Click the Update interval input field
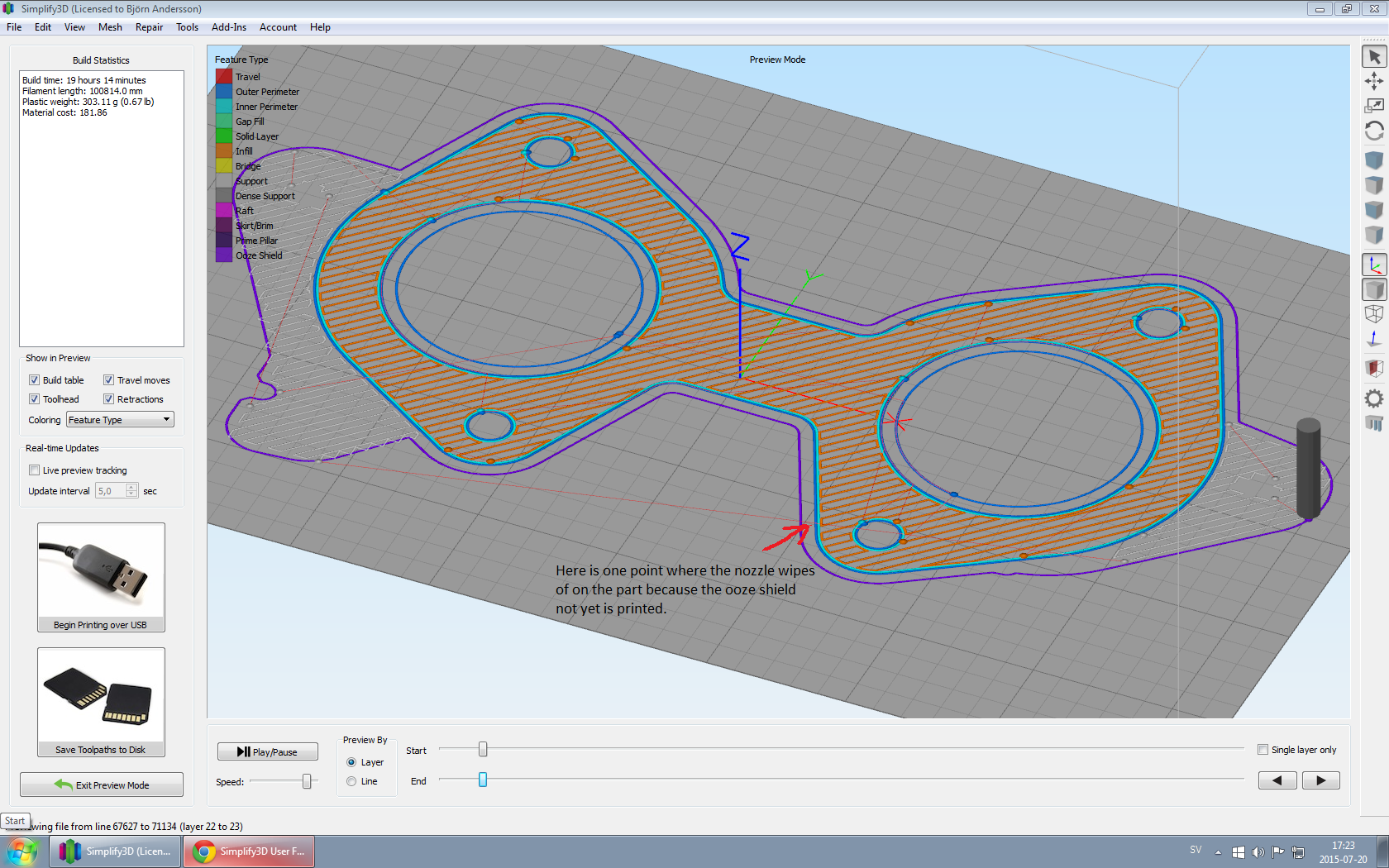Viewport: 1389px width, 868px height. point(111,491)
